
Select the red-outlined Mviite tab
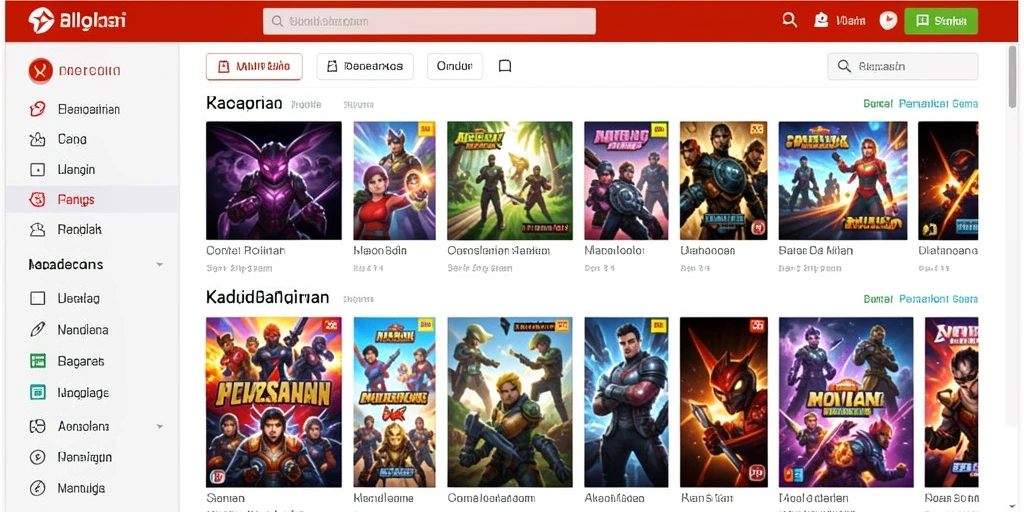click(x=254, y=67)
